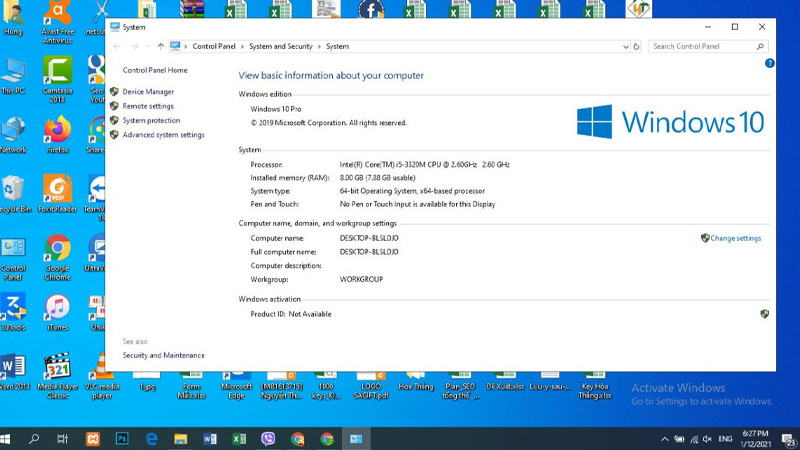Image resolution: width=800 pixels, height=450 pixels.
Task: Select Control Panel in breadcrumb
Action: (x=214, y=46)
